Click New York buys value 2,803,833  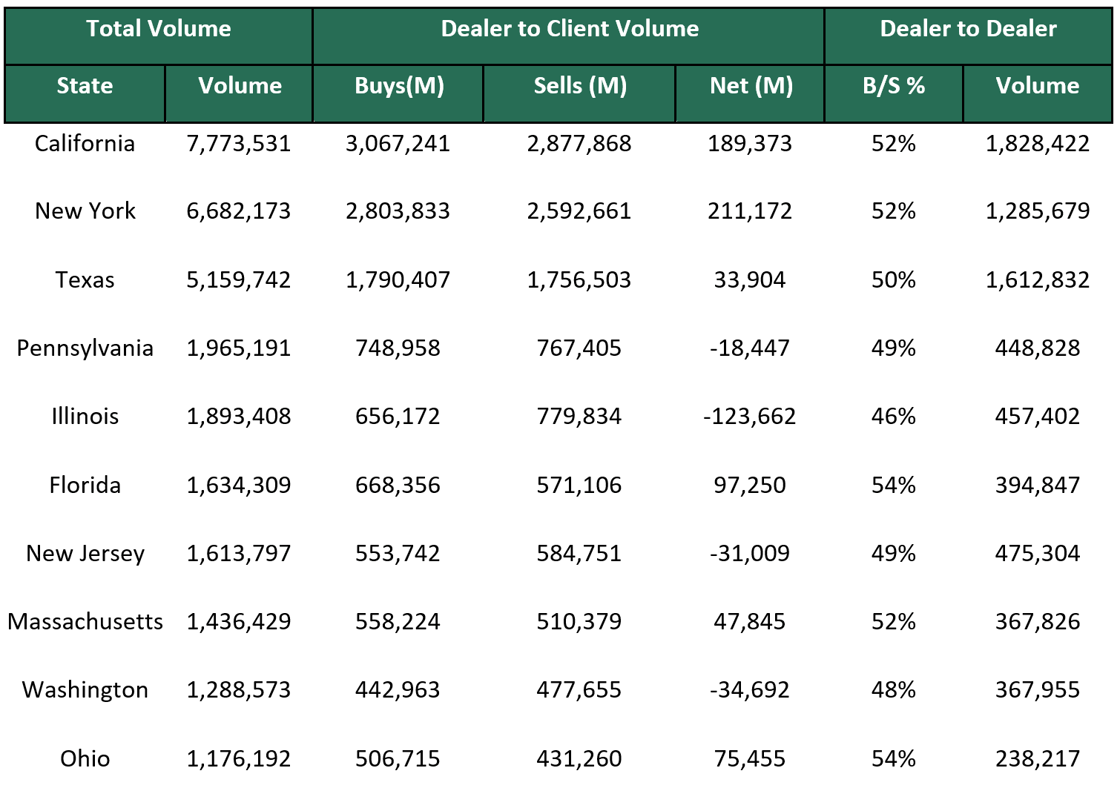(398, 211)
